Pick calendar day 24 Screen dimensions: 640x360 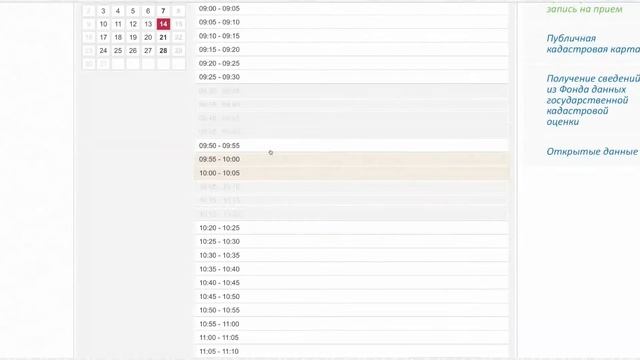pos(103,51)
